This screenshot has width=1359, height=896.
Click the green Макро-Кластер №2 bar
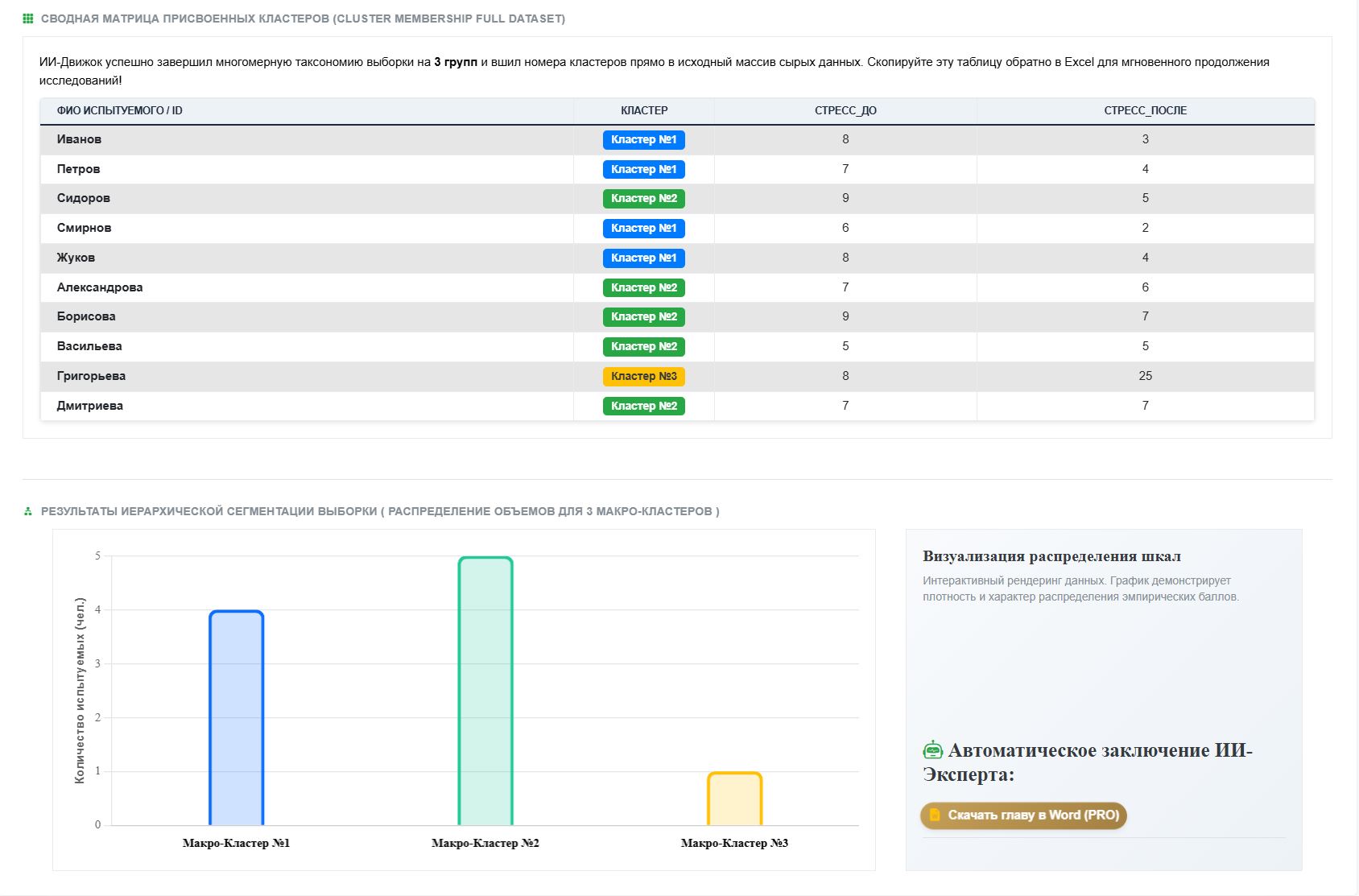point(485,691)
